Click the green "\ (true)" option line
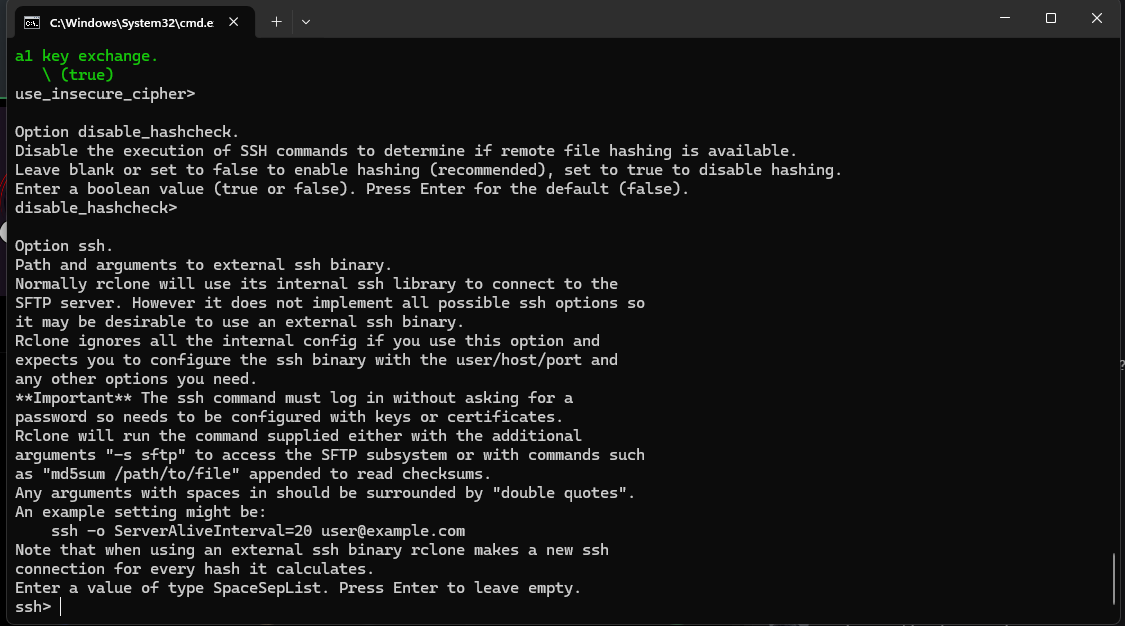This screenshot has height=626, width=1125. (78, 75)
